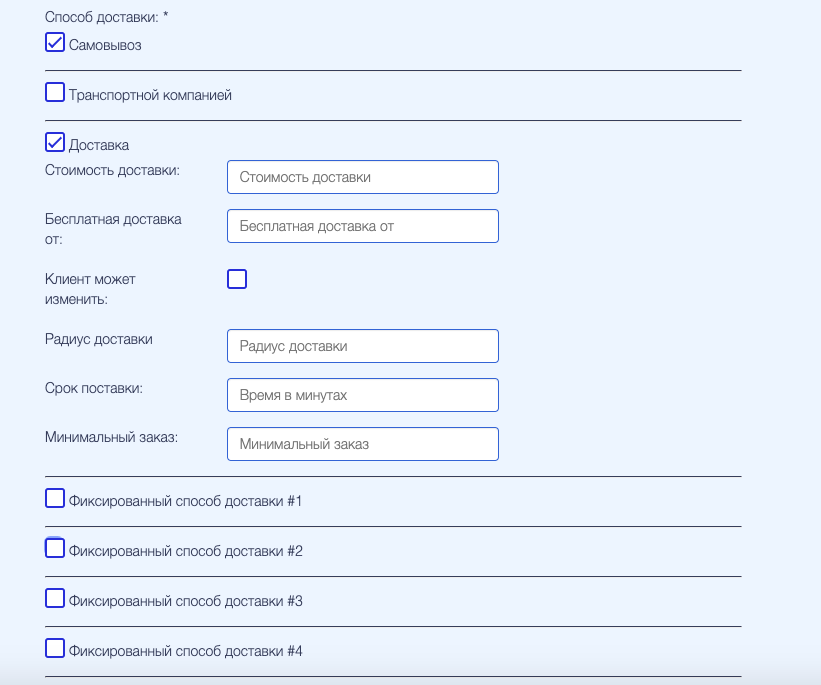Click the Фиксированный способ доставки #2 label
The height and width of the screenshot is (685, 821).
tap(185, 551)
